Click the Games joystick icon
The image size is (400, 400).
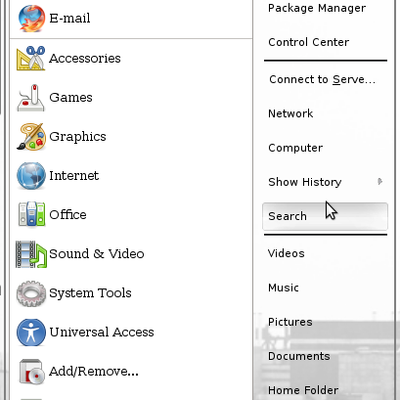coord(31,98)
